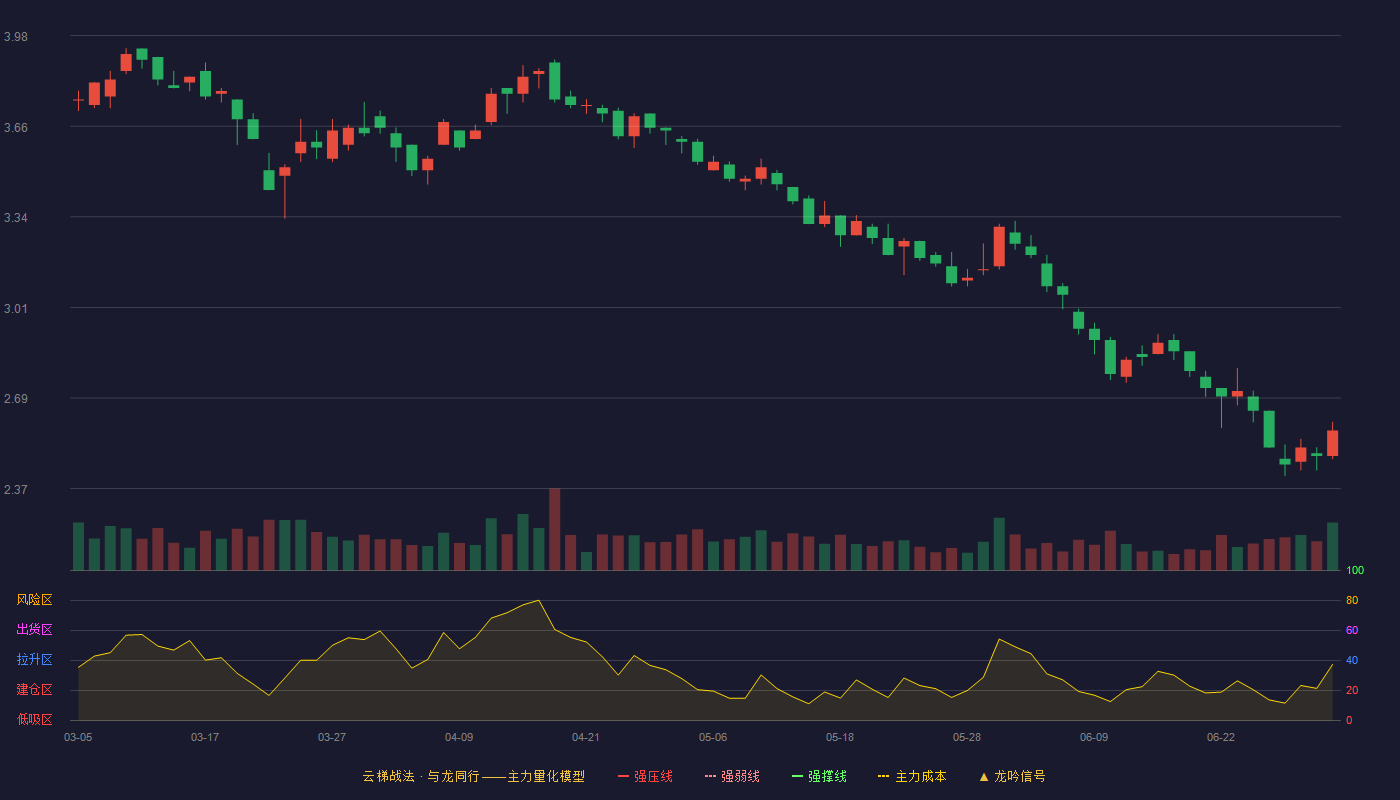Click the 03-27 date label
This screenshot has width=1400, height=800.
[332, 737]
